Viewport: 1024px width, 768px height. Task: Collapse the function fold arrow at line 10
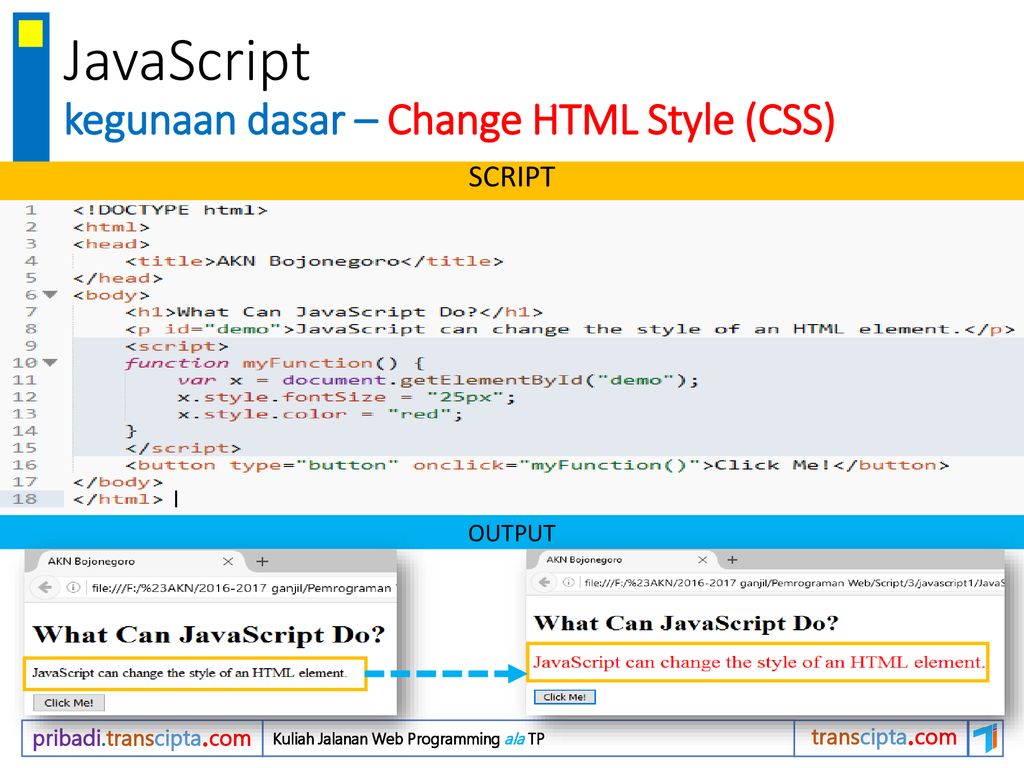point(50,363)
